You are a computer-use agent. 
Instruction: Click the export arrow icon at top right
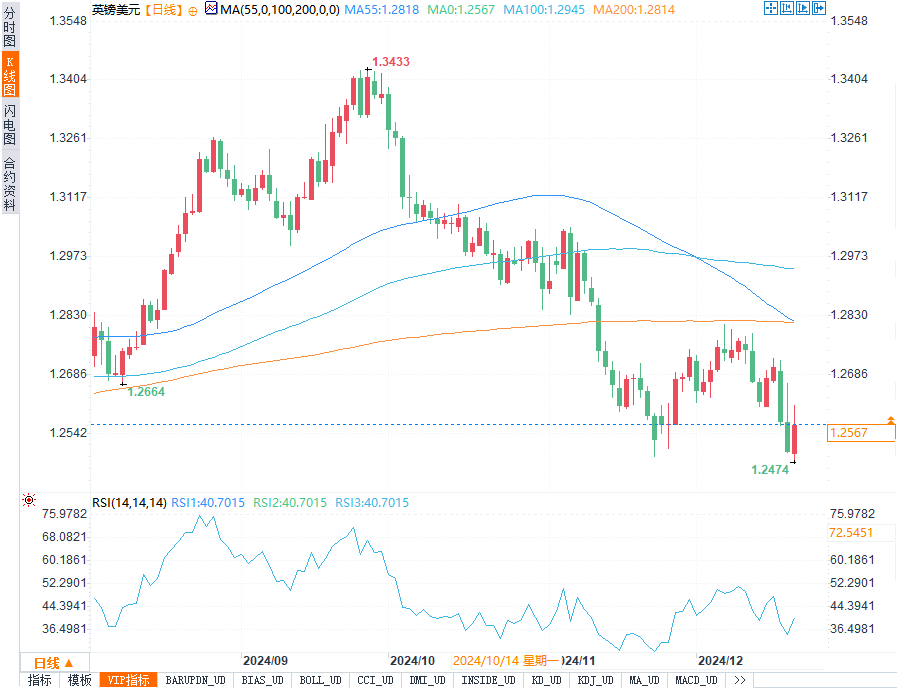(819, 8)
